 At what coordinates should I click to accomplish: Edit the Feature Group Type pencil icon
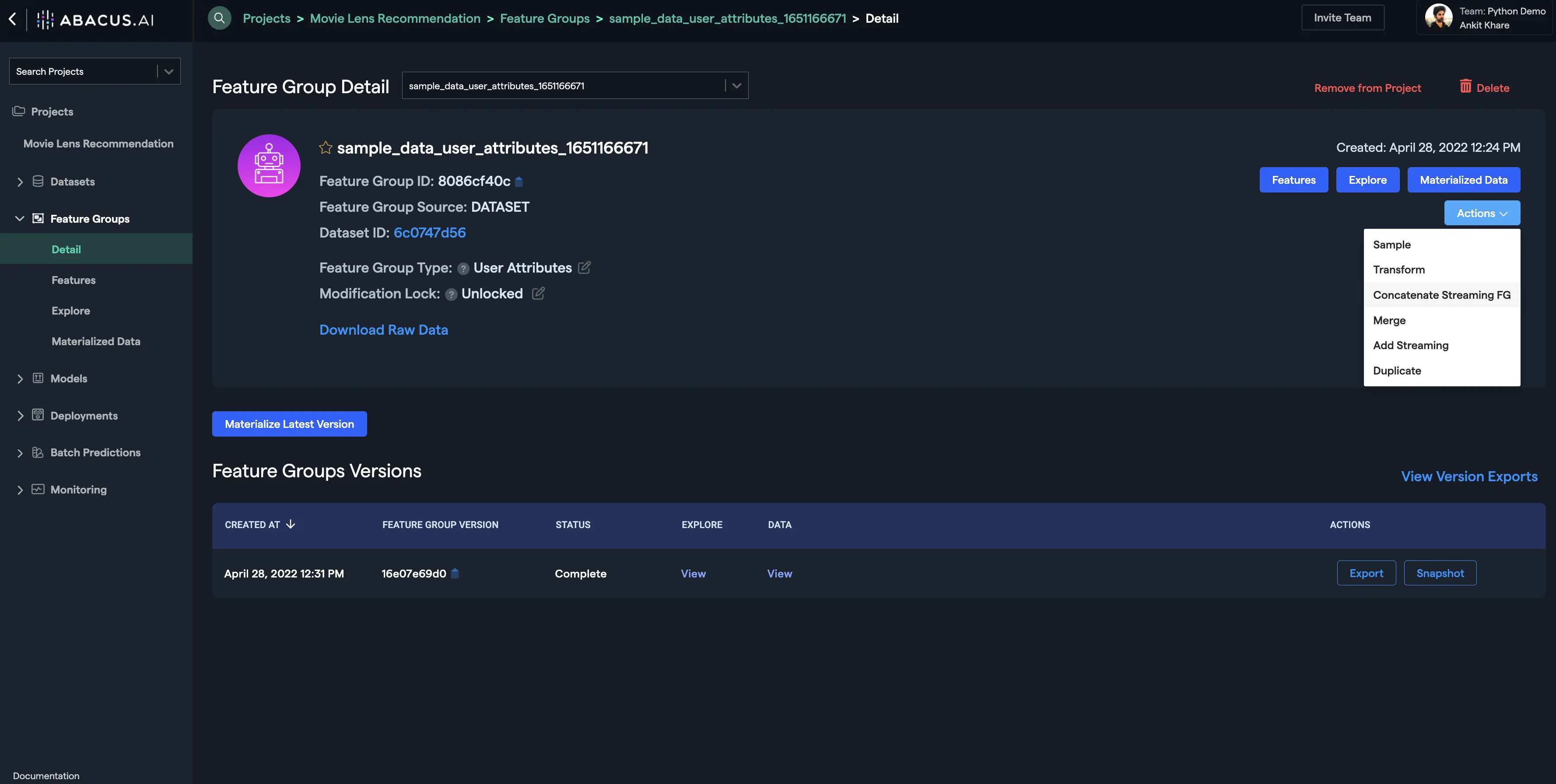click(584, 268)
